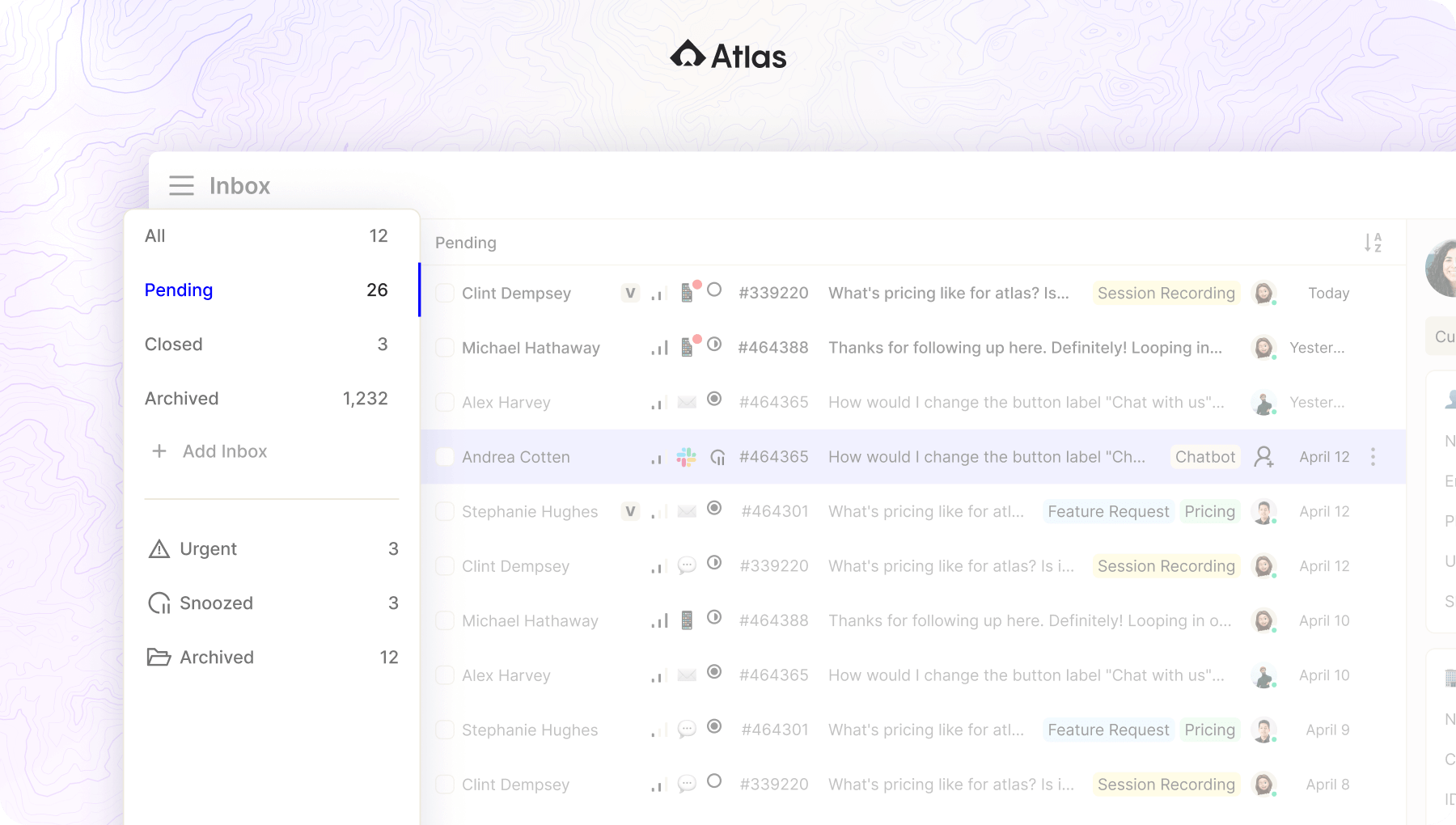Check the Michael Hathaway April 10 checkbox
The image size is (1456, 825).
(x=445, y=620)
